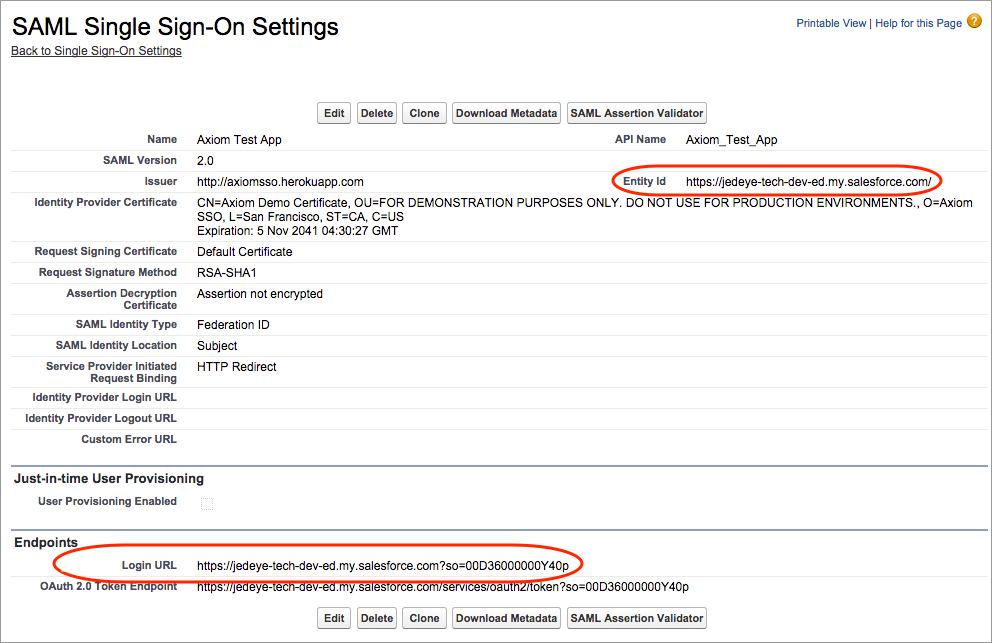Click the top Clone button

click(x=424, y=113)
